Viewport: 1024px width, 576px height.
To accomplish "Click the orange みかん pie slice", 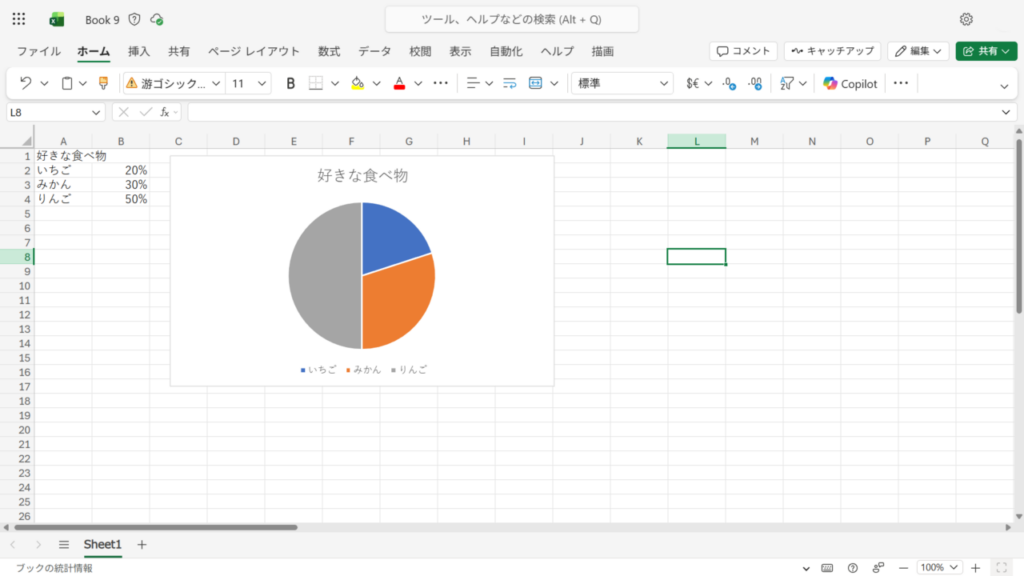I will 395,300.
